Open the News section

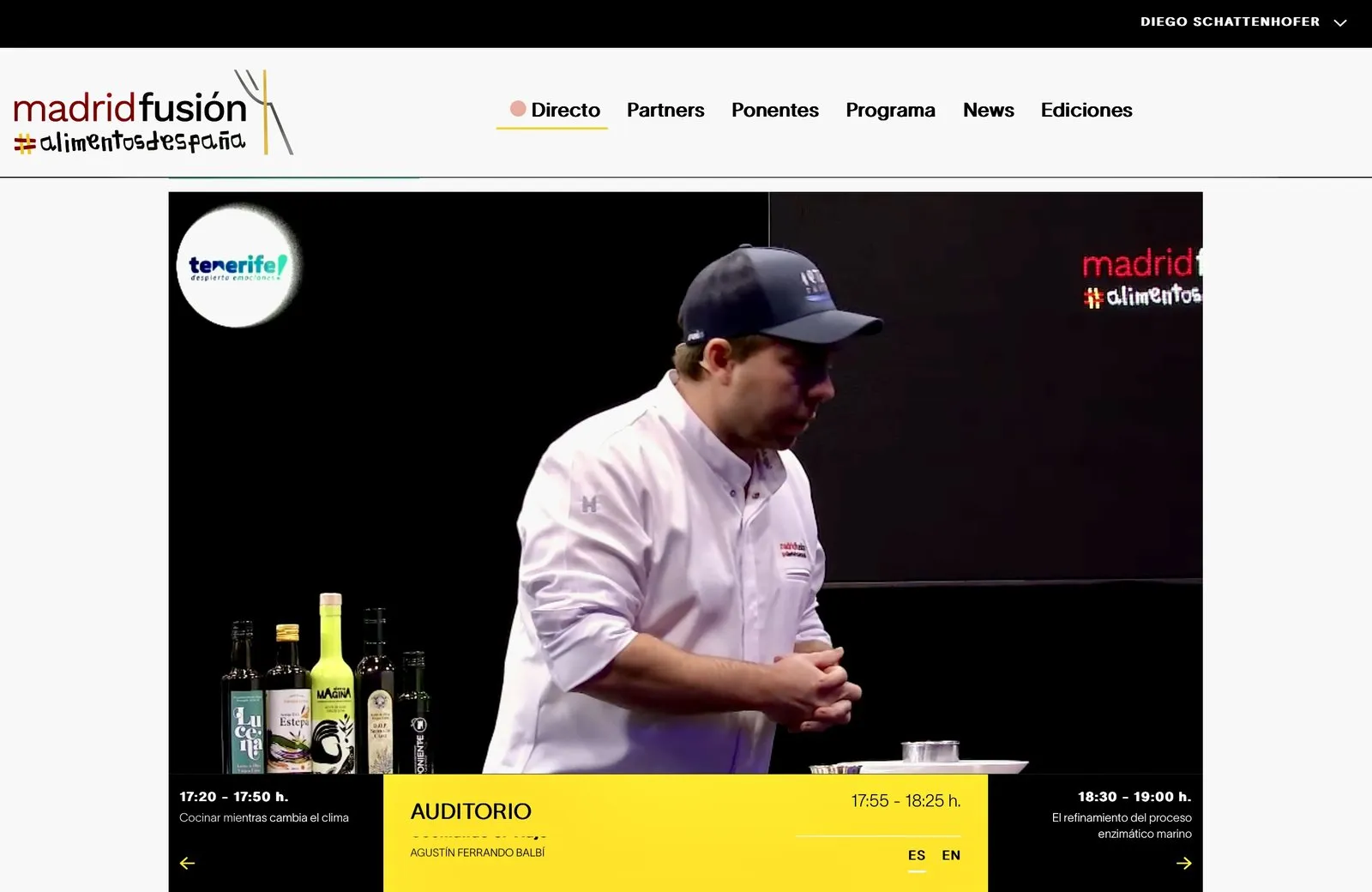coord(988,110)
